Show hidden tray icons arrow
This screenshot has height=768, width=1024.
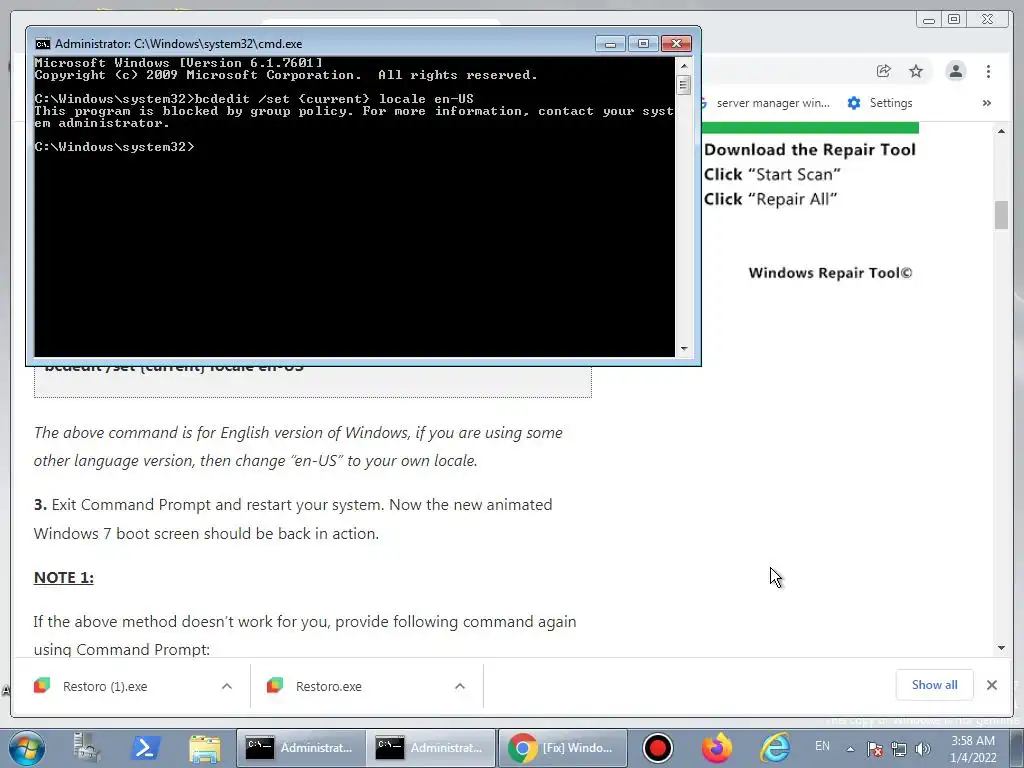[x=850, y=749]
